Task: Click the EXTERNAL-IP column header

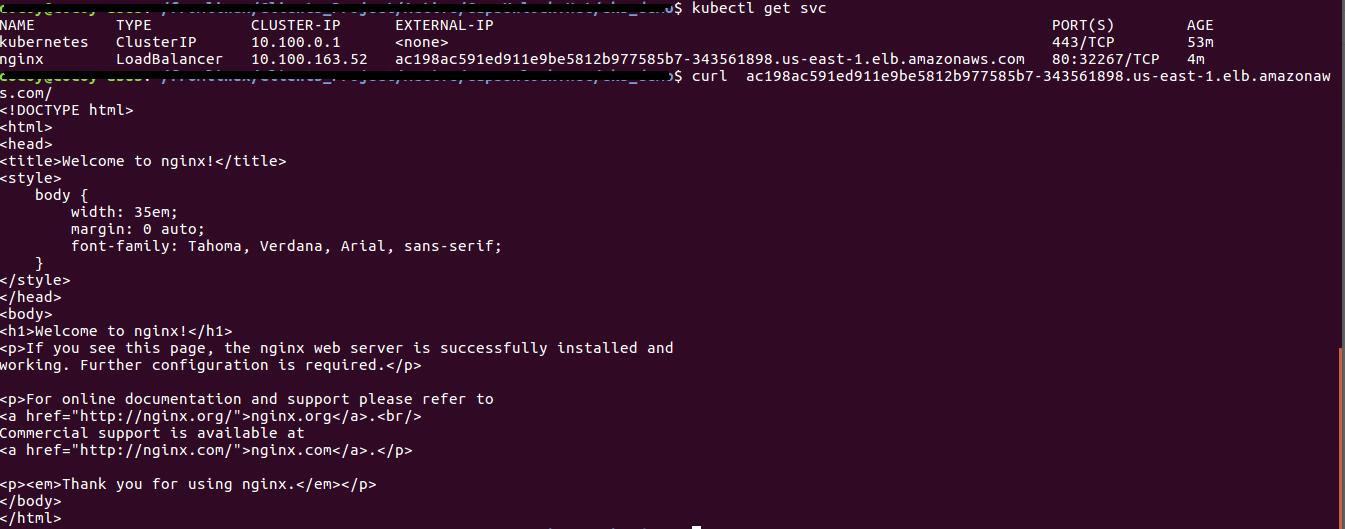Action: coord(444,25)
